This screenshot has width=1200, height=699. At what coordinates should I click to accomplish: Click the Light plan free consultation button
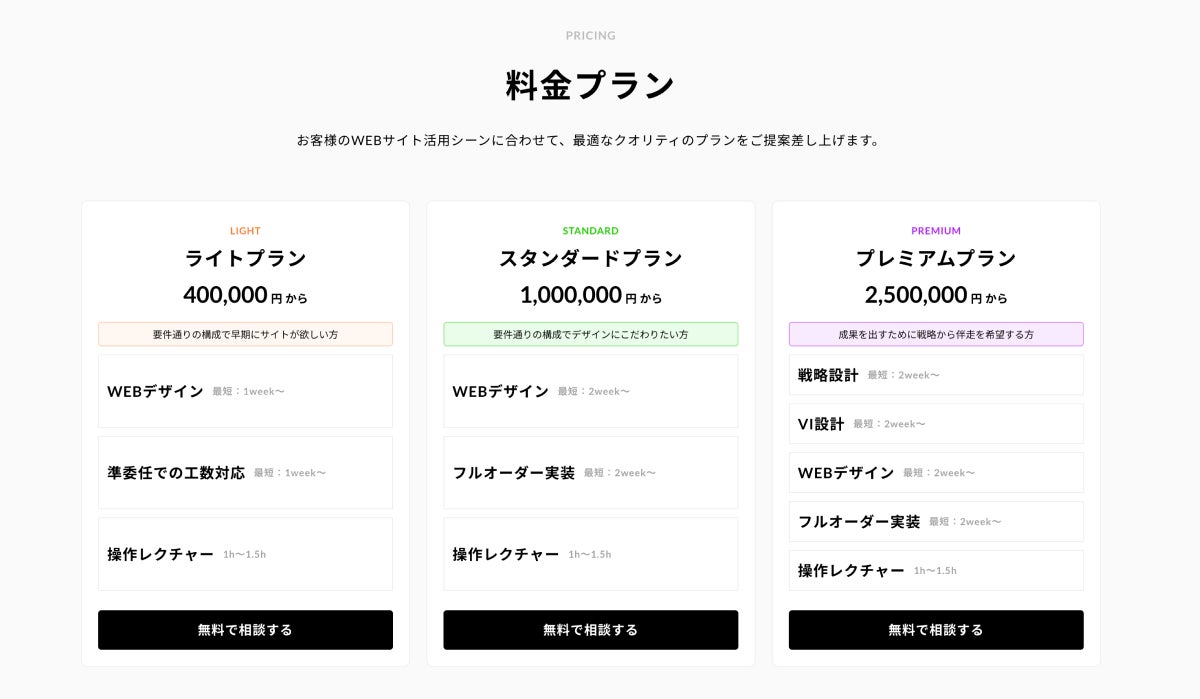pos(245,630)
